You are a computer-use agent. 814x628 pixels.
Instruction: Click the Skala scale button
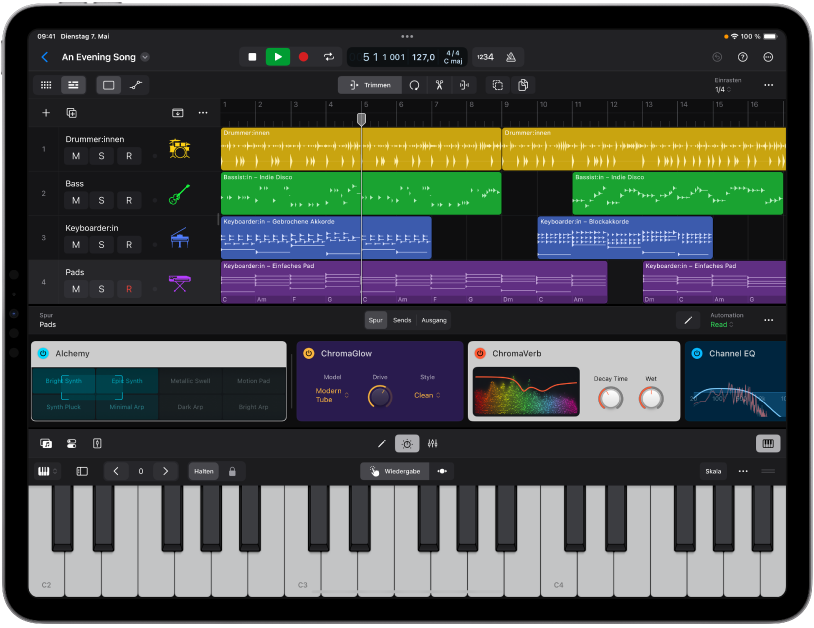(713, 472)
